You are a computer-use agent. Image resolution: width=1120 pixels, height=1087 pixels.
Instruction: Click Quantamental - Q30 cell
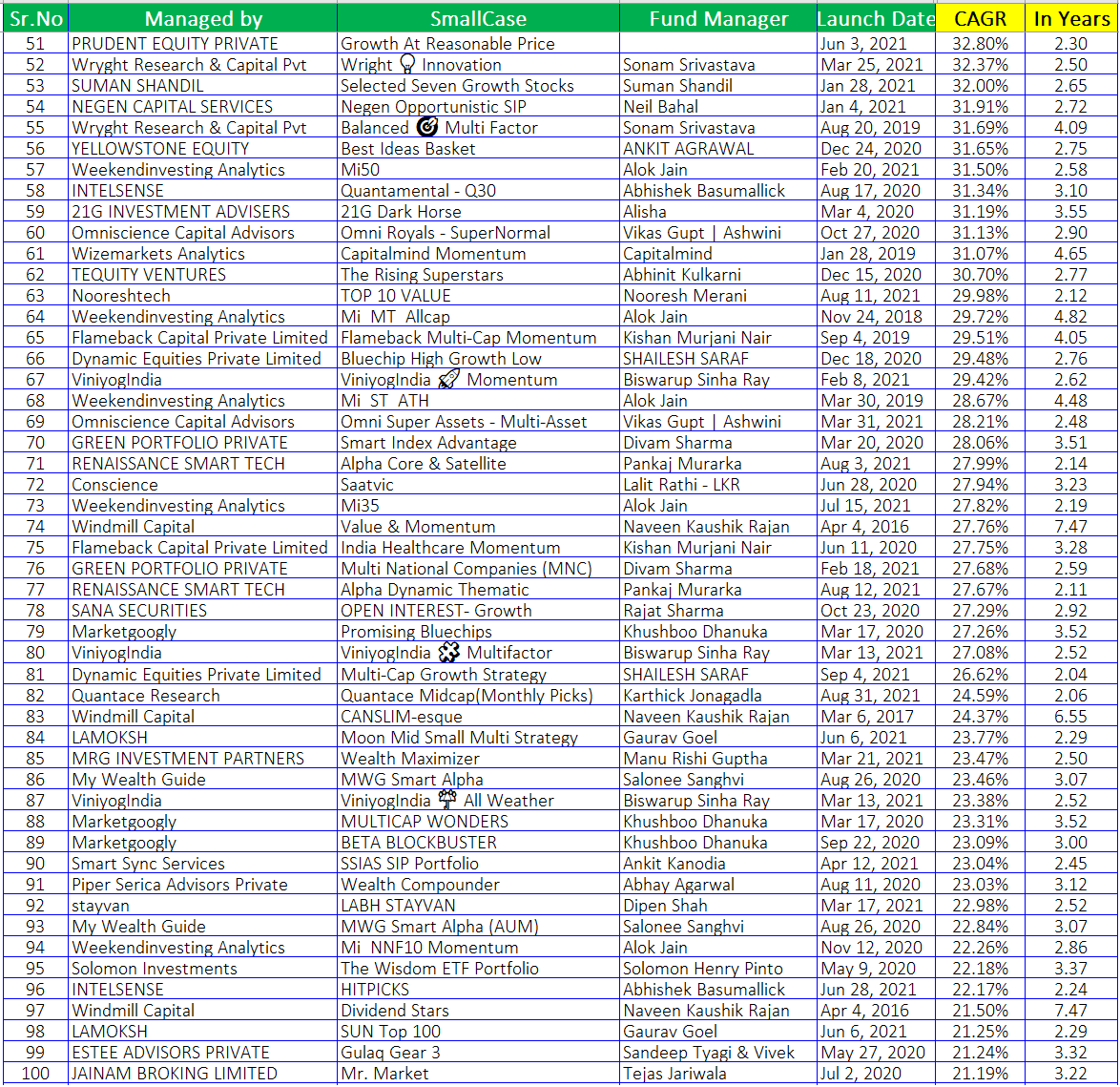(x=478, y=191)
